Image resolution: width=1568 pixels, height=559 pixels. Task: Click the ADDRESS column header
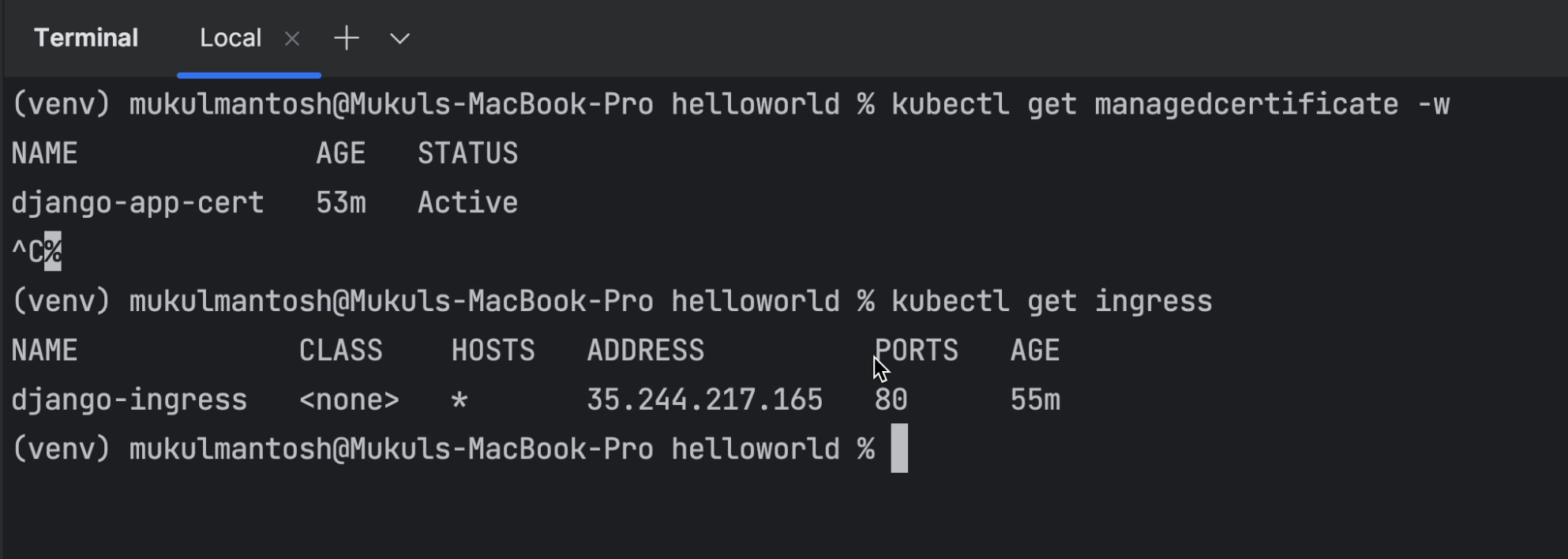(x=645, y=351)
